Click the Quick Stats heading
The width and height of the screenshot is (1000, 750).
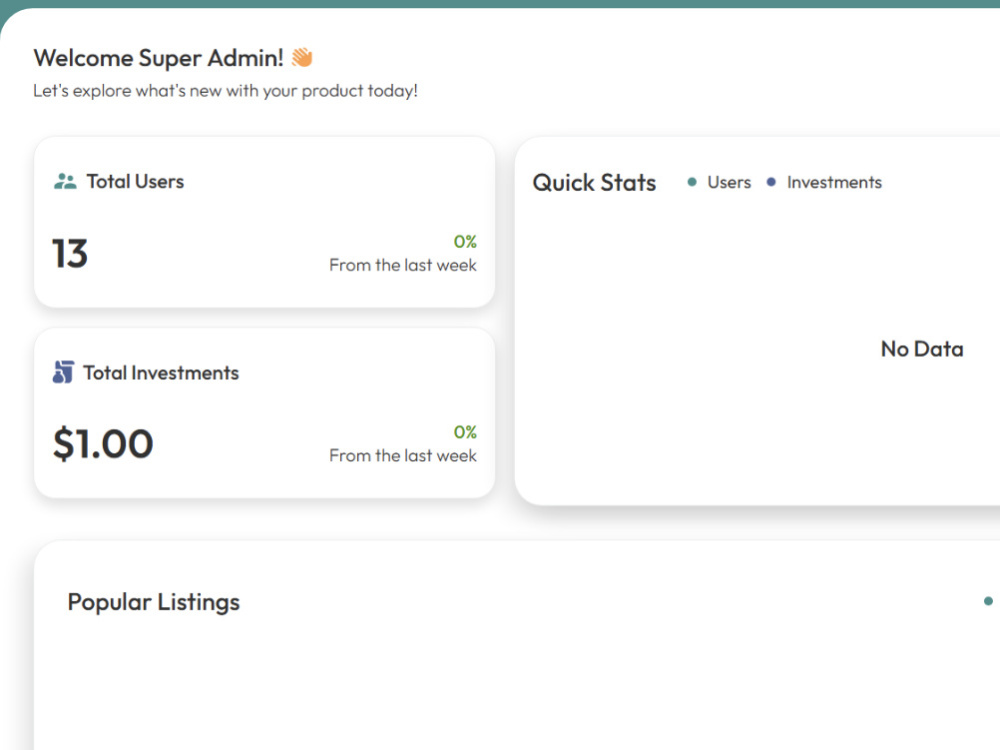coord(594,183)
